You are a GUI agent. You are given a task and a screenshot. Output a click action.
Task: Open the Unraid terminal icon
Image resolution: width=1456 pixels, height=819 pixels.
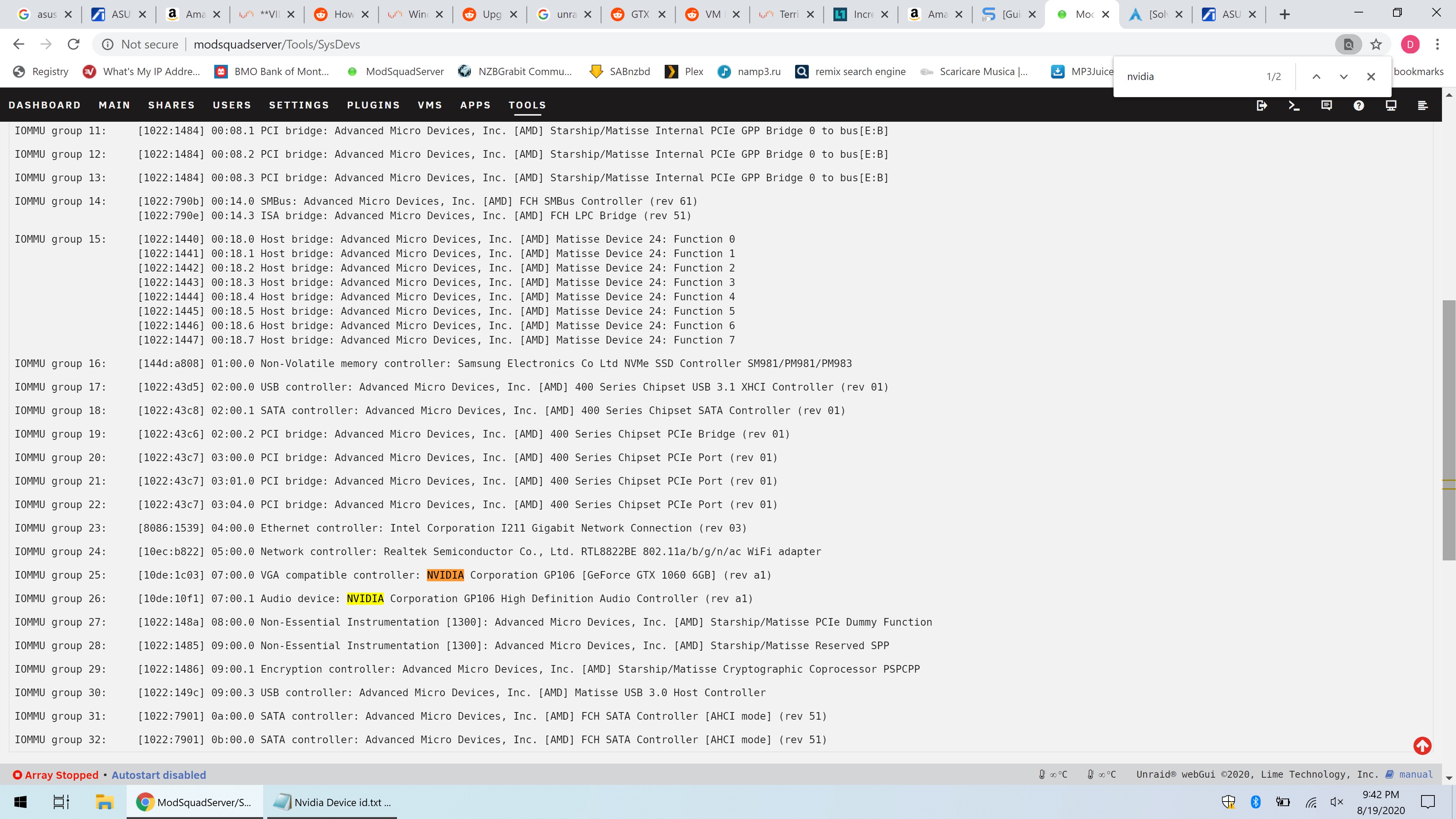point(1294,105)
